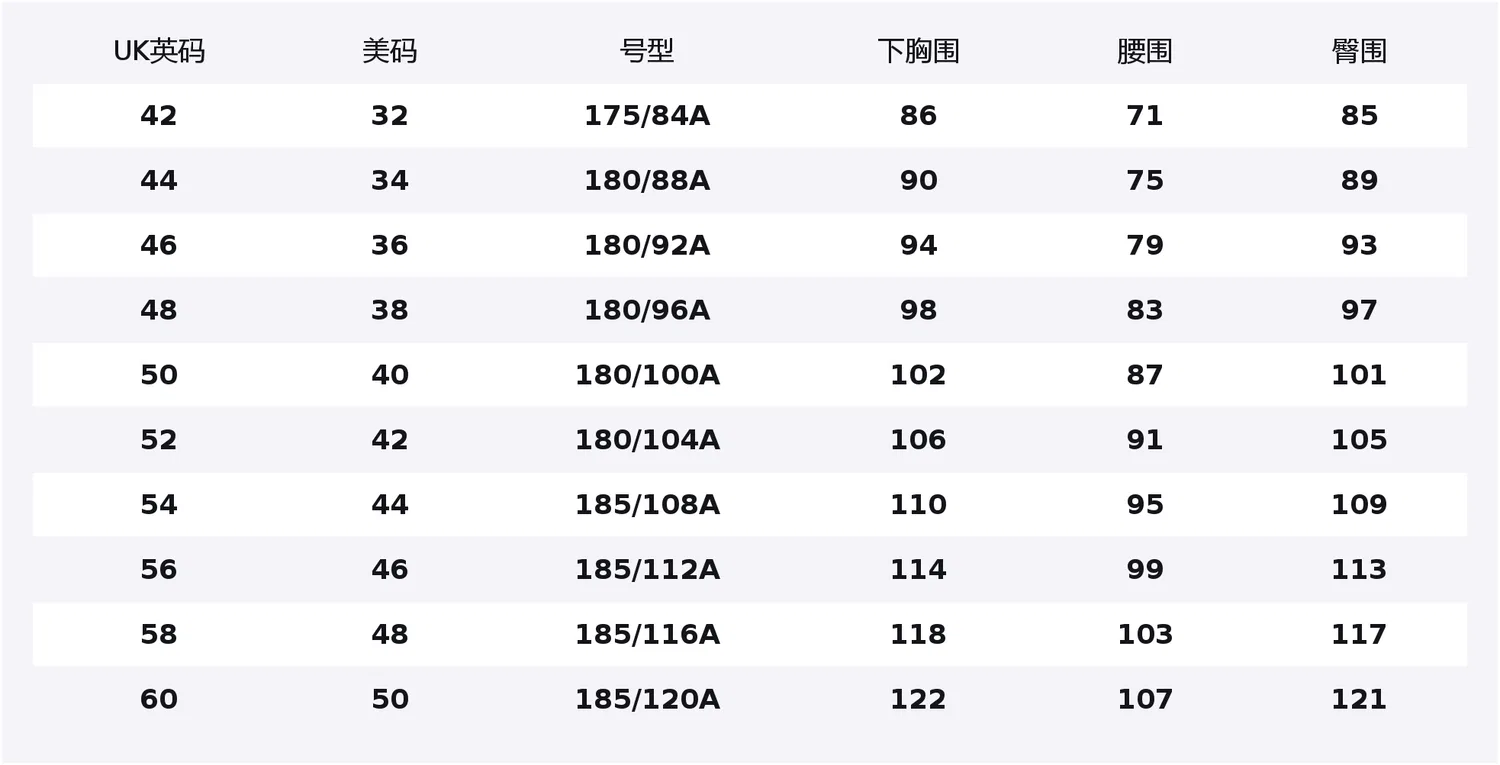Click the UK英码 column header
Image resolution: width=1500 pixels, height=765 pixels.
coord(159,51)
